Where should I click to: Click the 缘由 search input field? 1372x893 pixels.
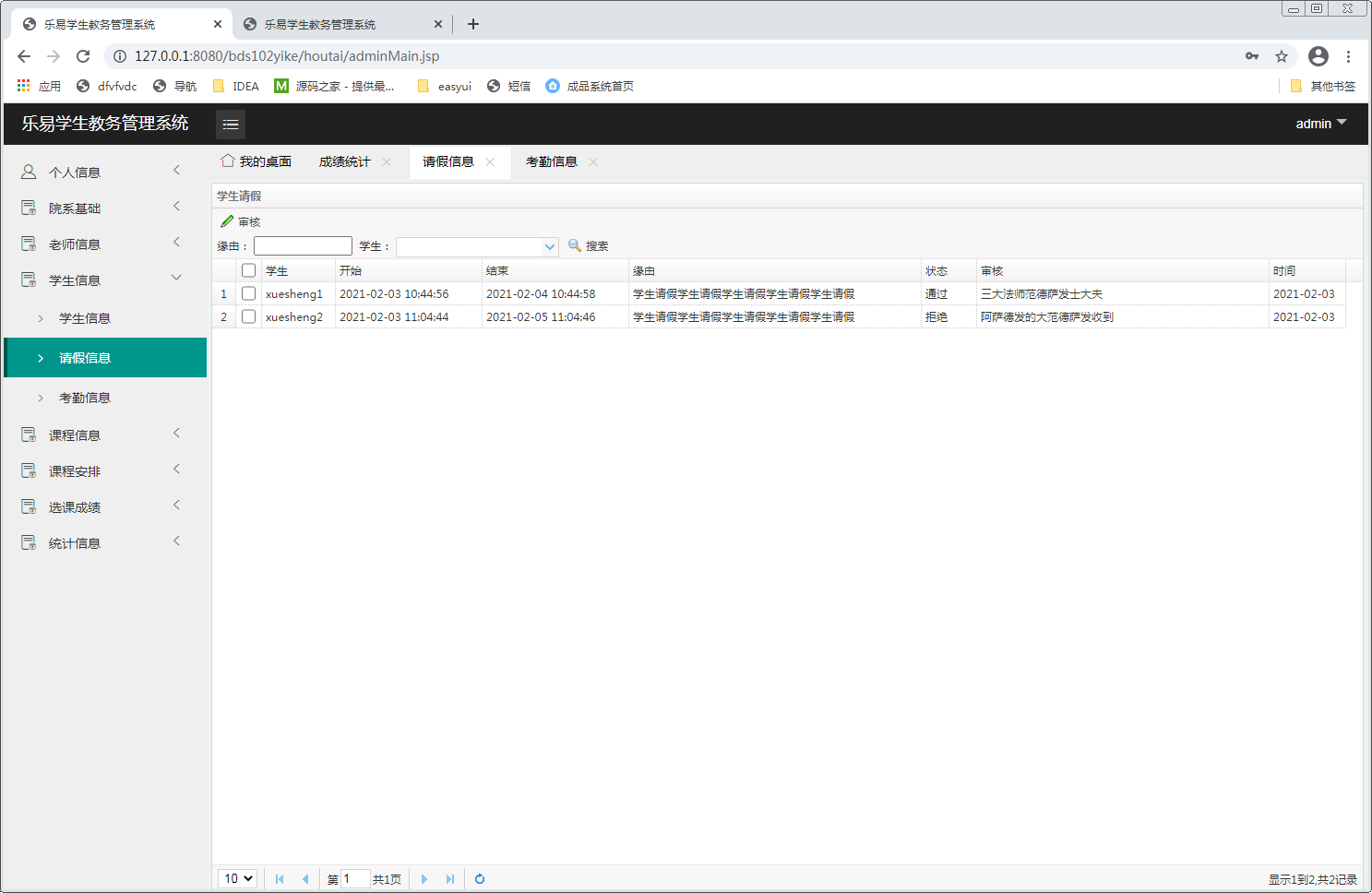pyautogui.click(x=303, y=245)
